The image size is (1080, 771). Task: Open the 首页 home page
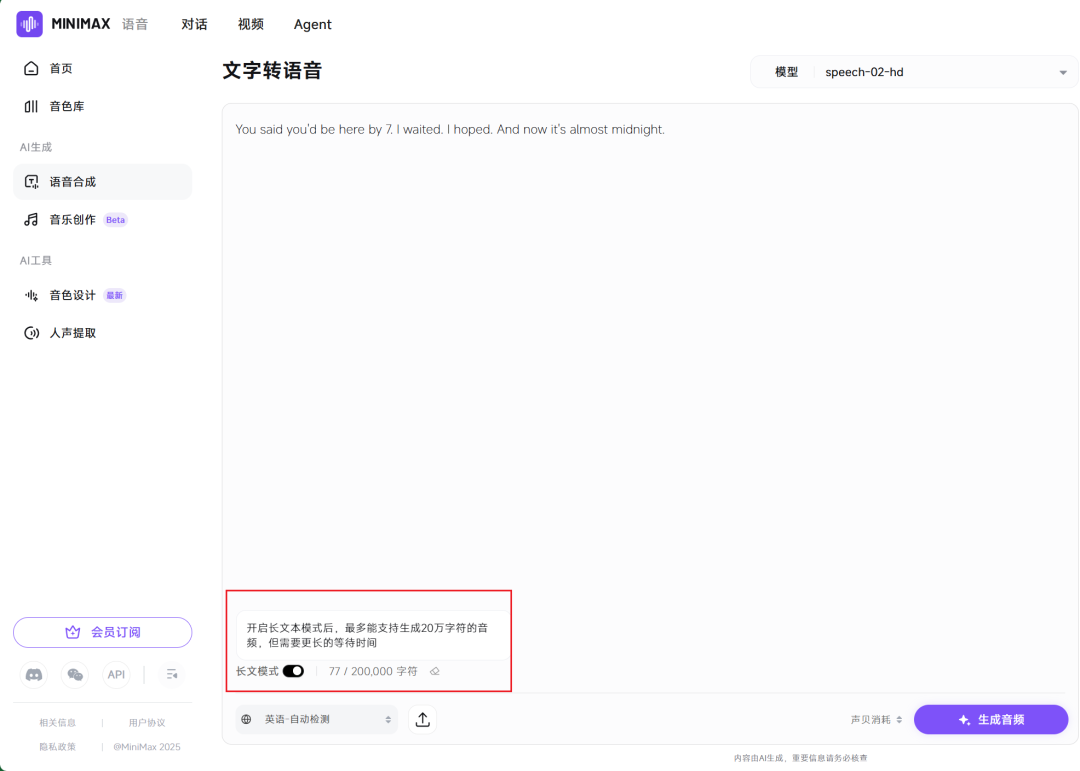[x=60, y=68]
